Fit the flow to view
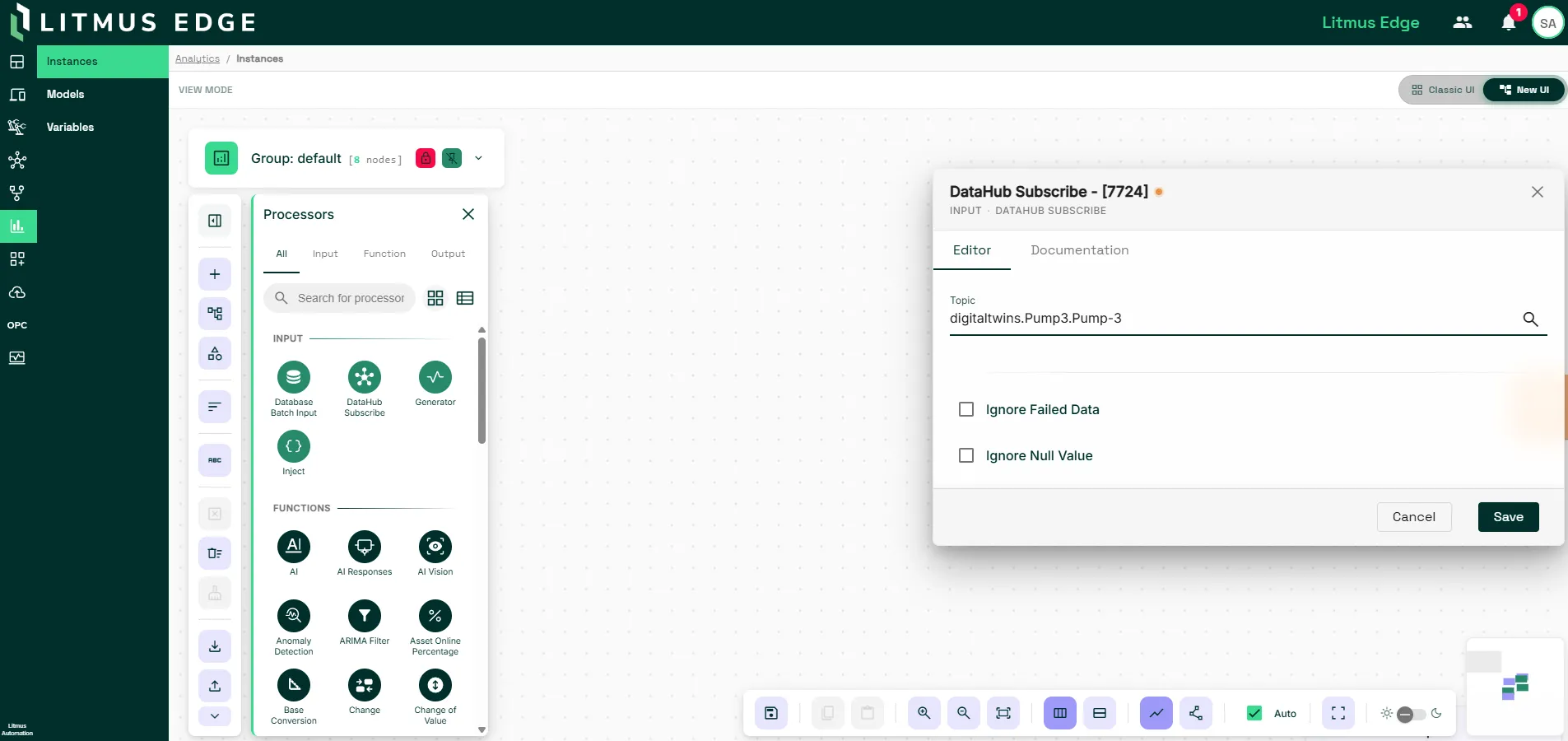This screenshot has width=1568, height=741. pyautogui.click(x=1003, y=713)
